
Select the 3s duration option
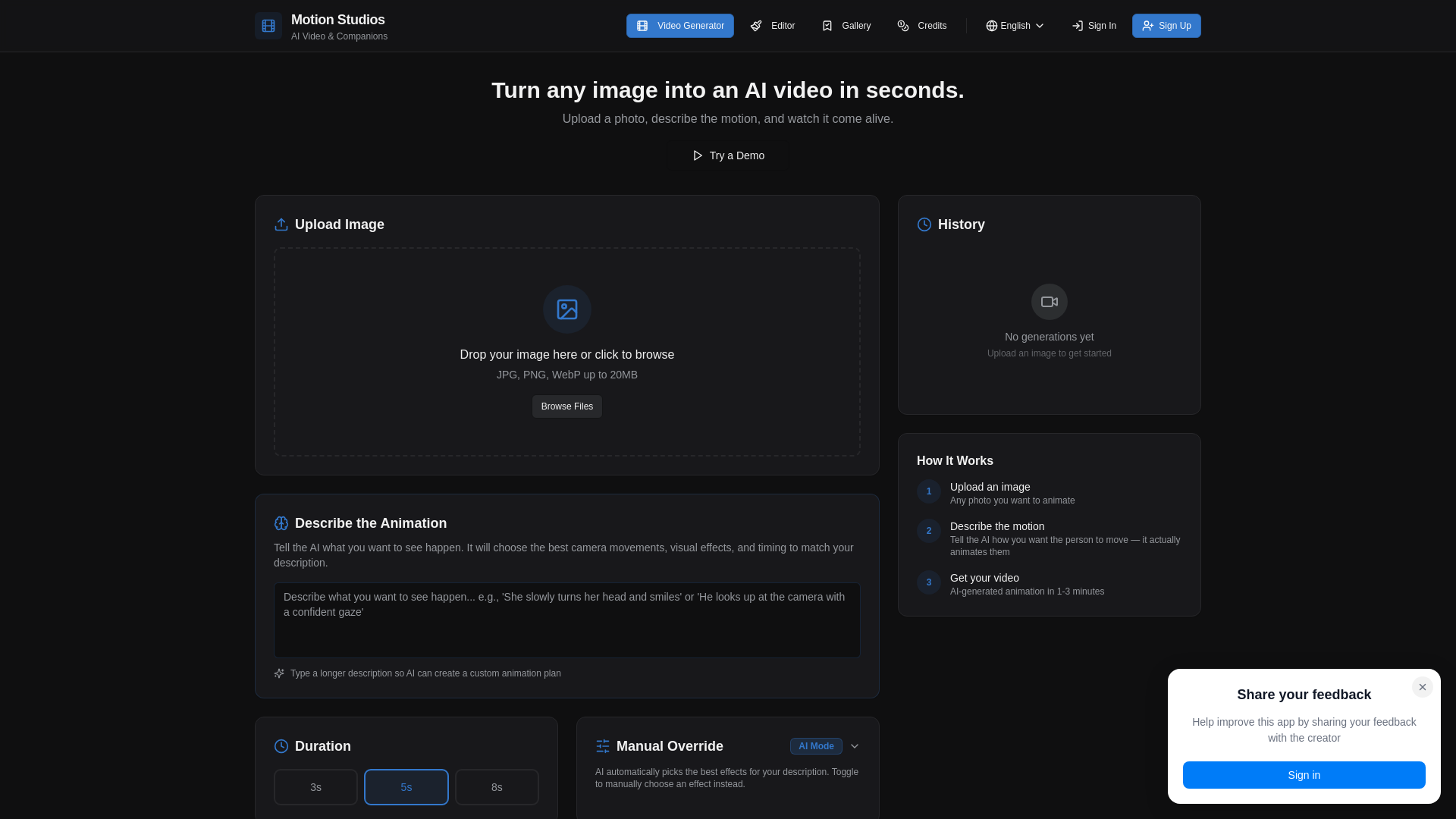coord(315,787)
